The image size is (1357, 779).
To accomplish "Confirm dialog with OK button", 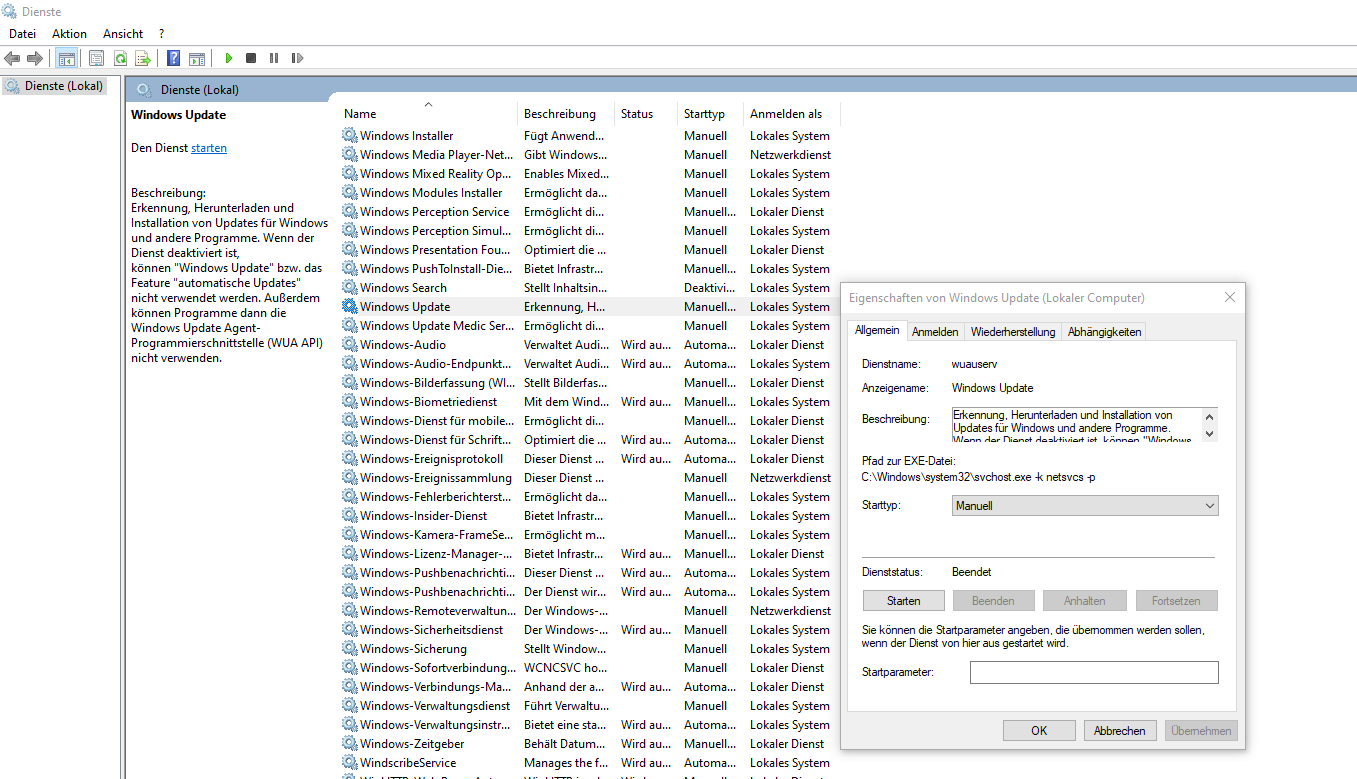I will 1039,731.
